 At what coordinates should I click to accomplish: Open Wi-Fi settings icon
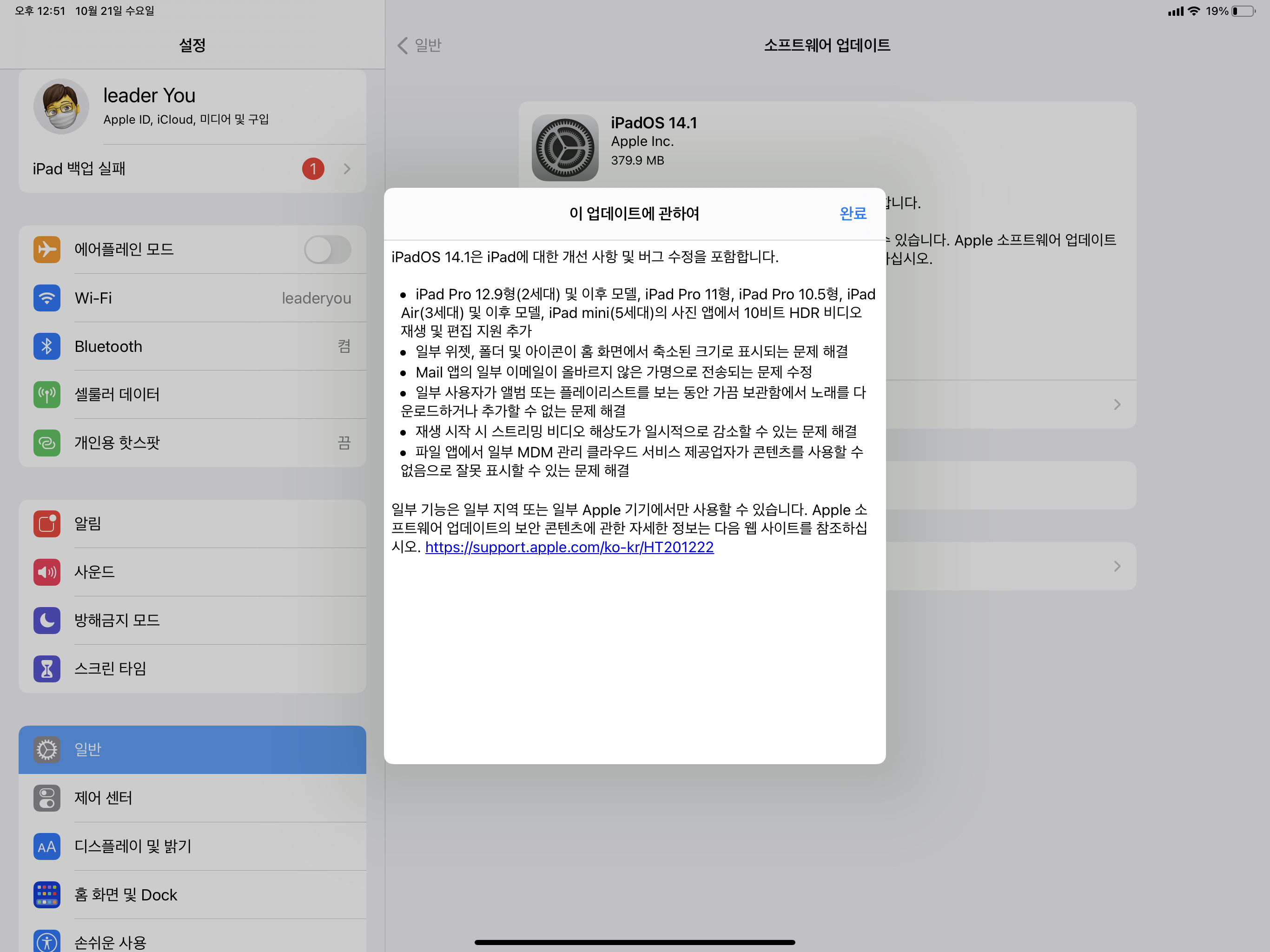pos(46,298)
